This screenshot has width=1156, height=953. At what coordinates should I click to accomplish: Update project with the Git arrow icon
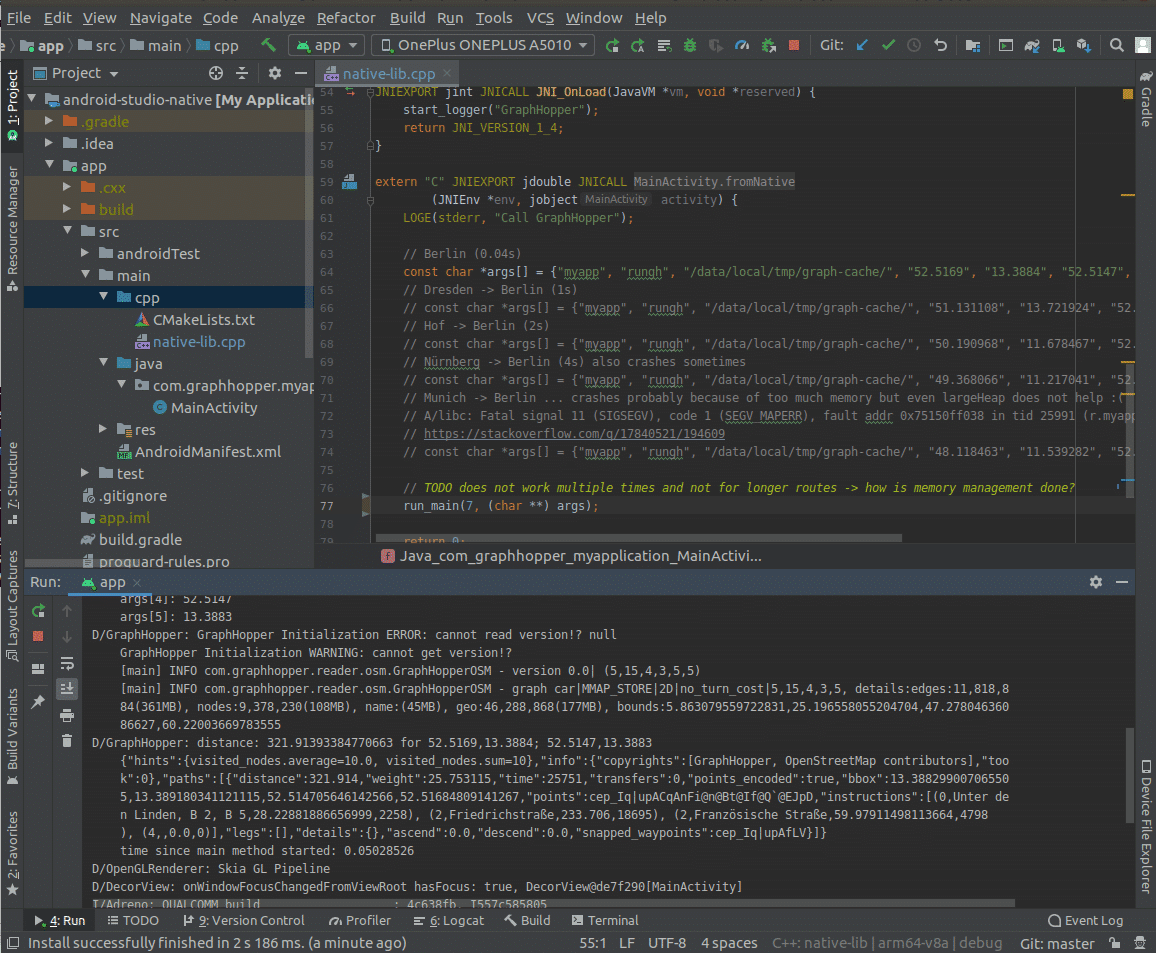tap(862, 45)
